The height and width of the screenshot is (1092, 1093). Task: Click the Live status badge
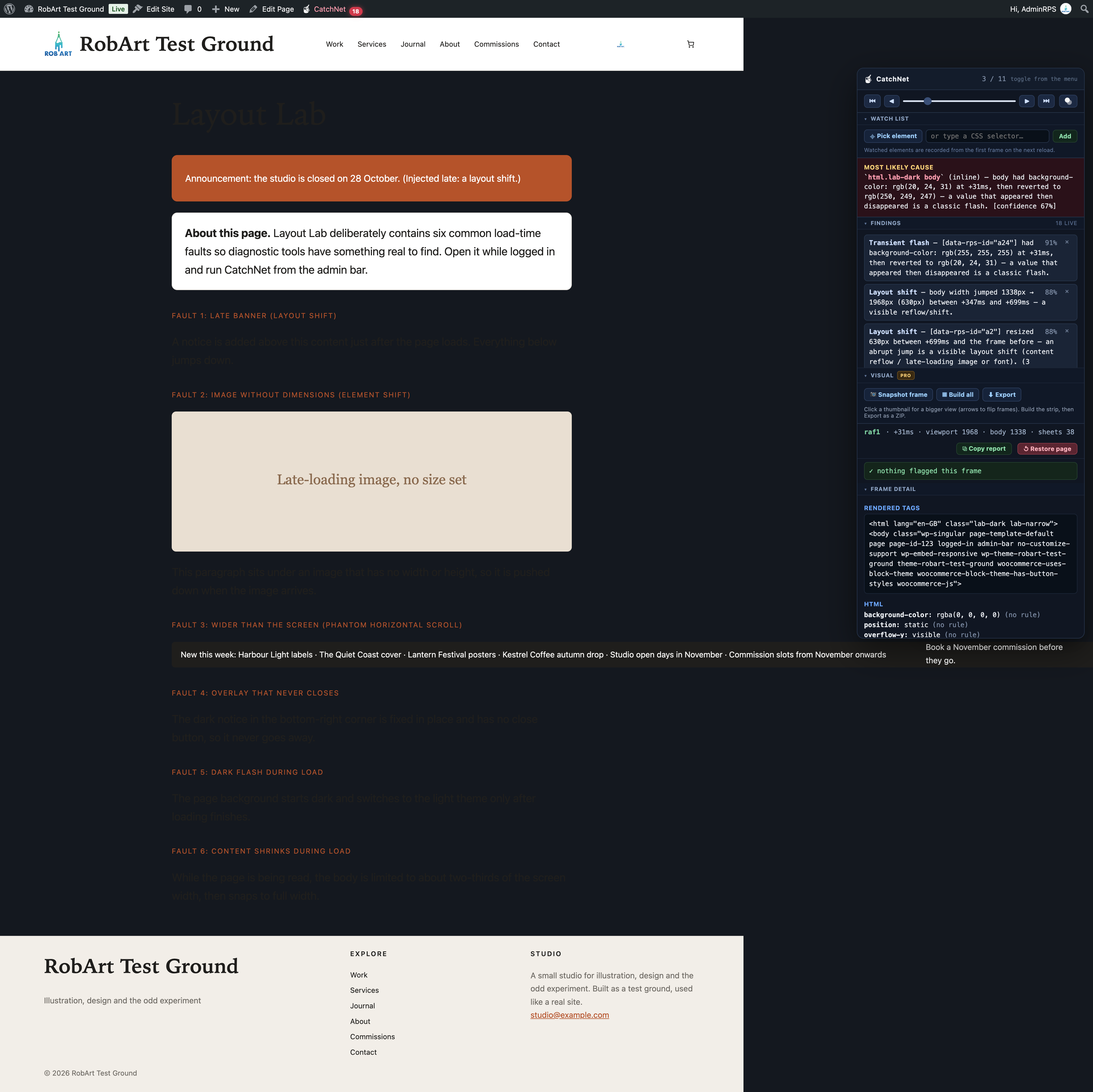click(x=118, y=9)
